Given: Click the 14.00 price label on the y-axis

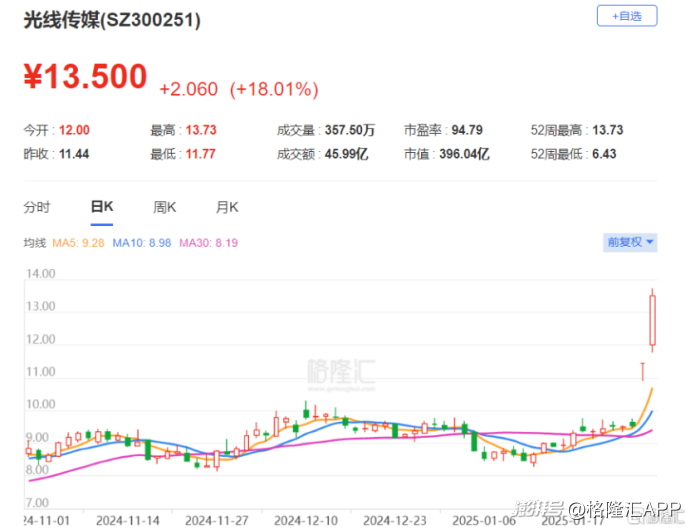Looking at the screenshot, I should click(x=39, y=274).
